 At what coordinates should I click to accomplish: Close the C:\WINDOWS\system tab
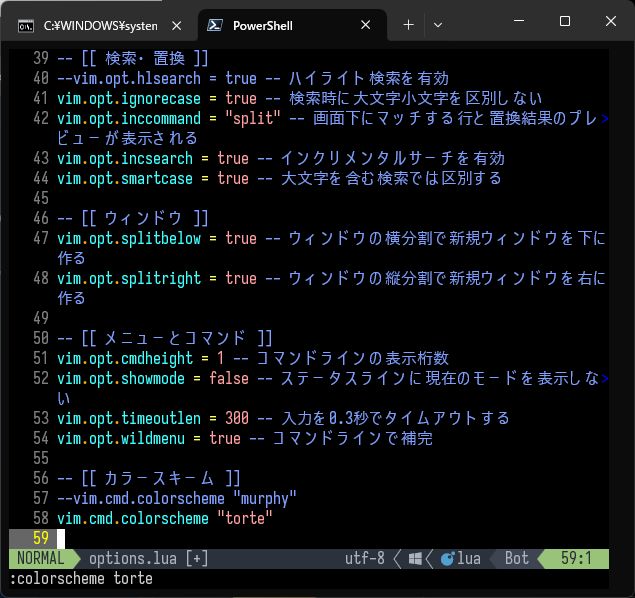[x=174, y=25]
